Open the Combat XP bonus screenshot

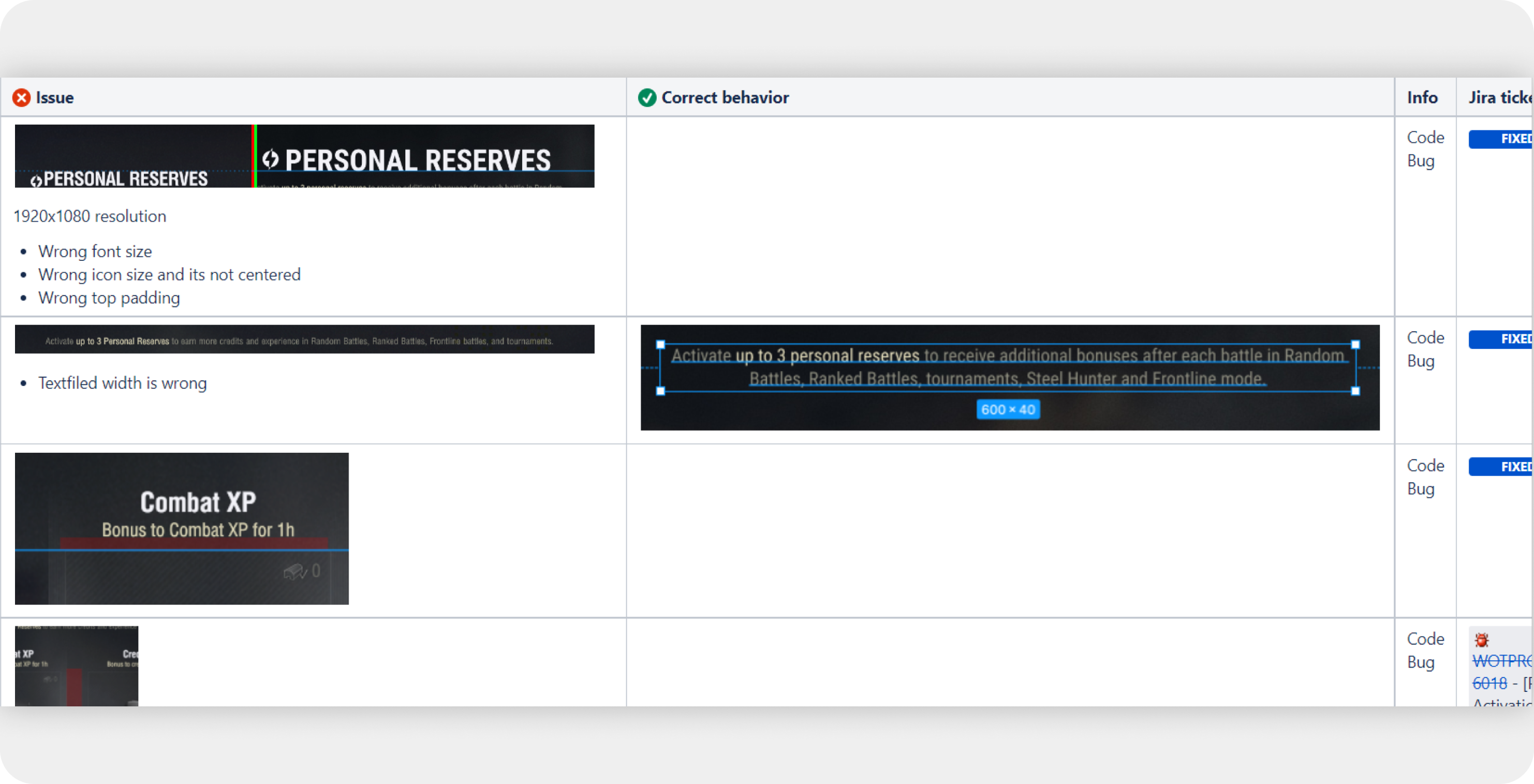pyautogui.click(x=182, y=529)
